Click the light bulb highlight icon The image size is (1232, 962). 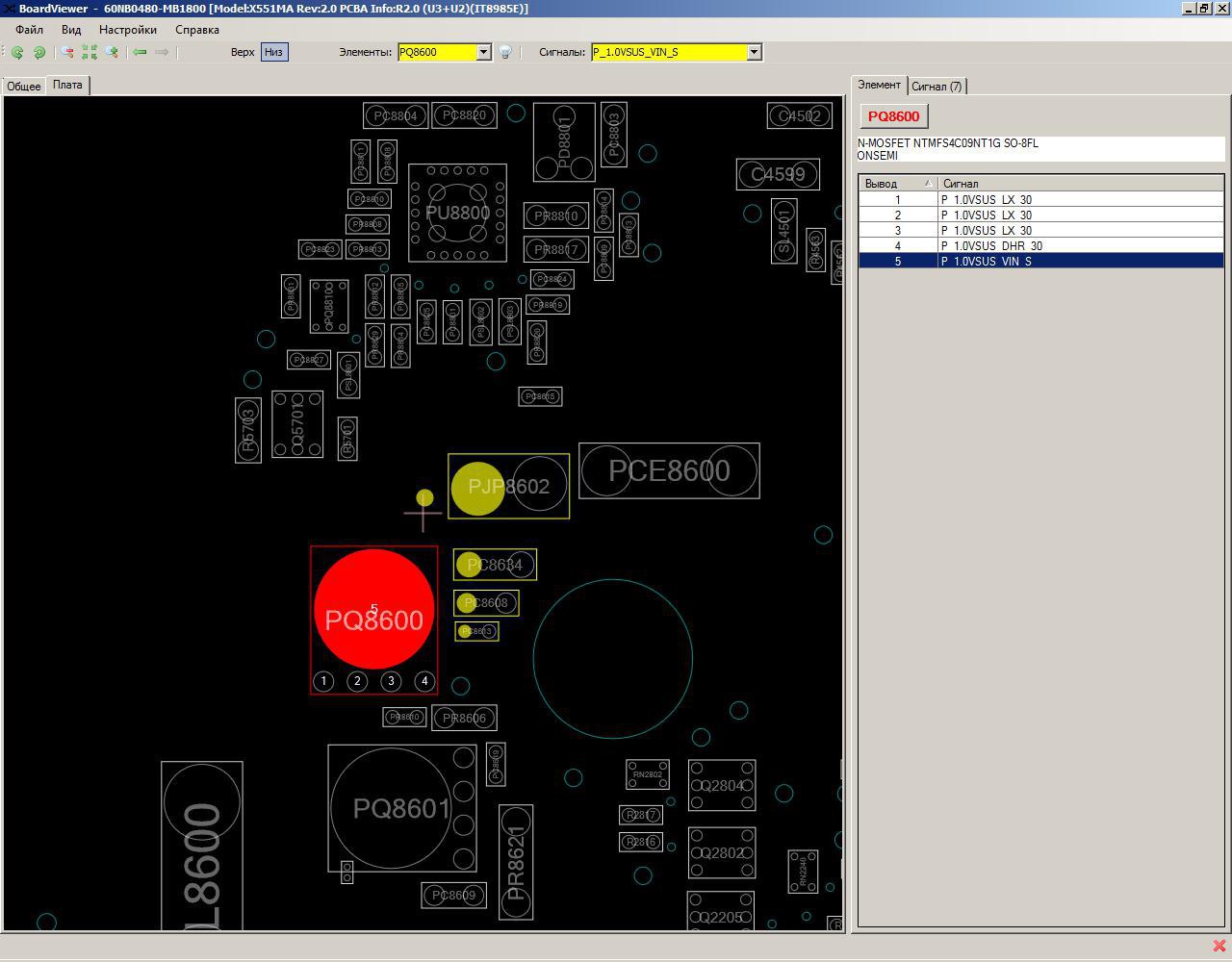tap(504, 52)
